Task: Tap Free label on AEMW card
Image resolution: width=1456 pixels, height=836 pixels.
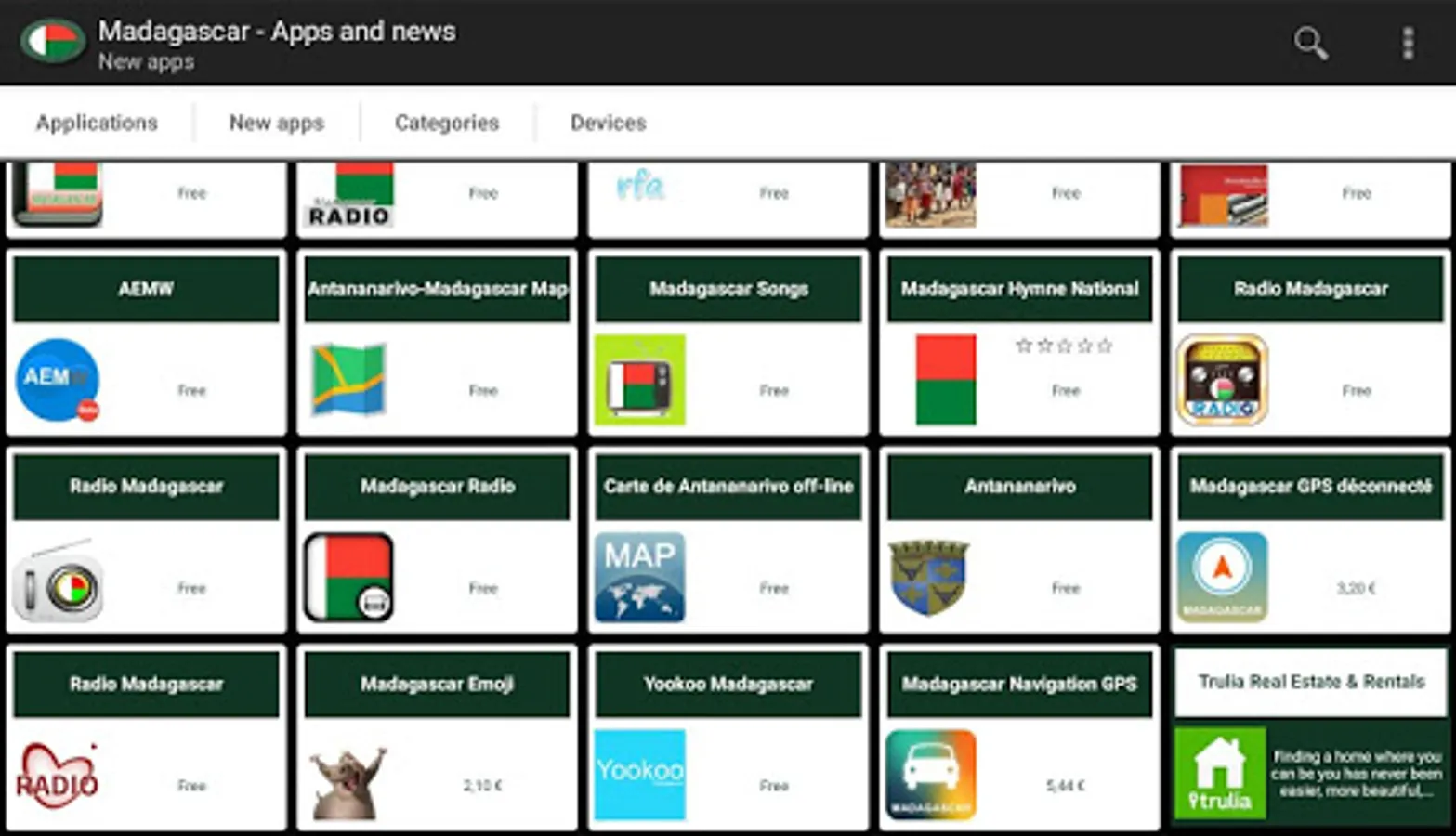Action: [x=191, y=390]
